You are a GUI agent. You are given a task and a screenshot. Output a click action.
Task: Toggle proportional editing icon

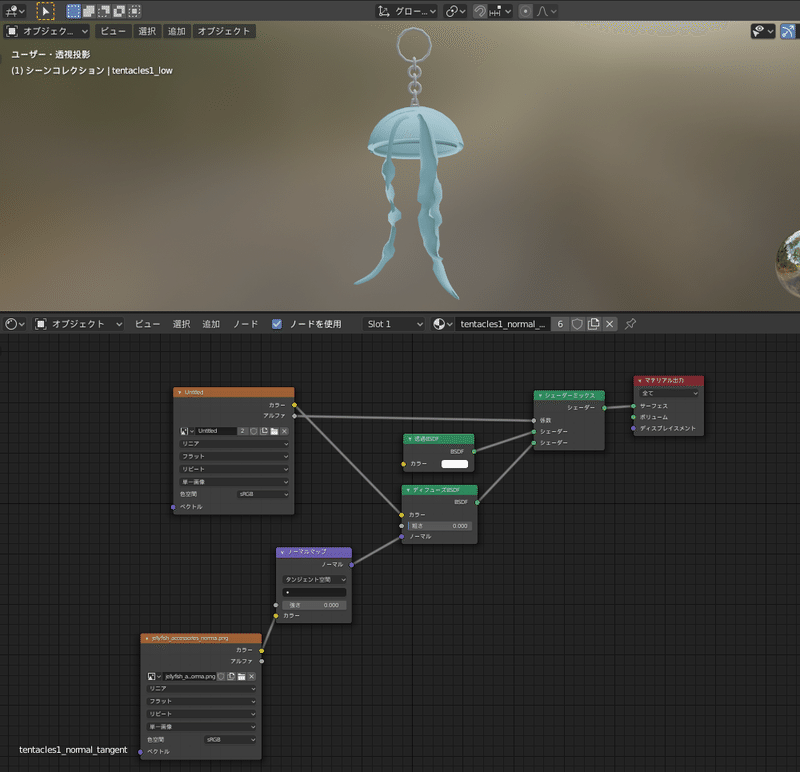click(x=526, y=11)
